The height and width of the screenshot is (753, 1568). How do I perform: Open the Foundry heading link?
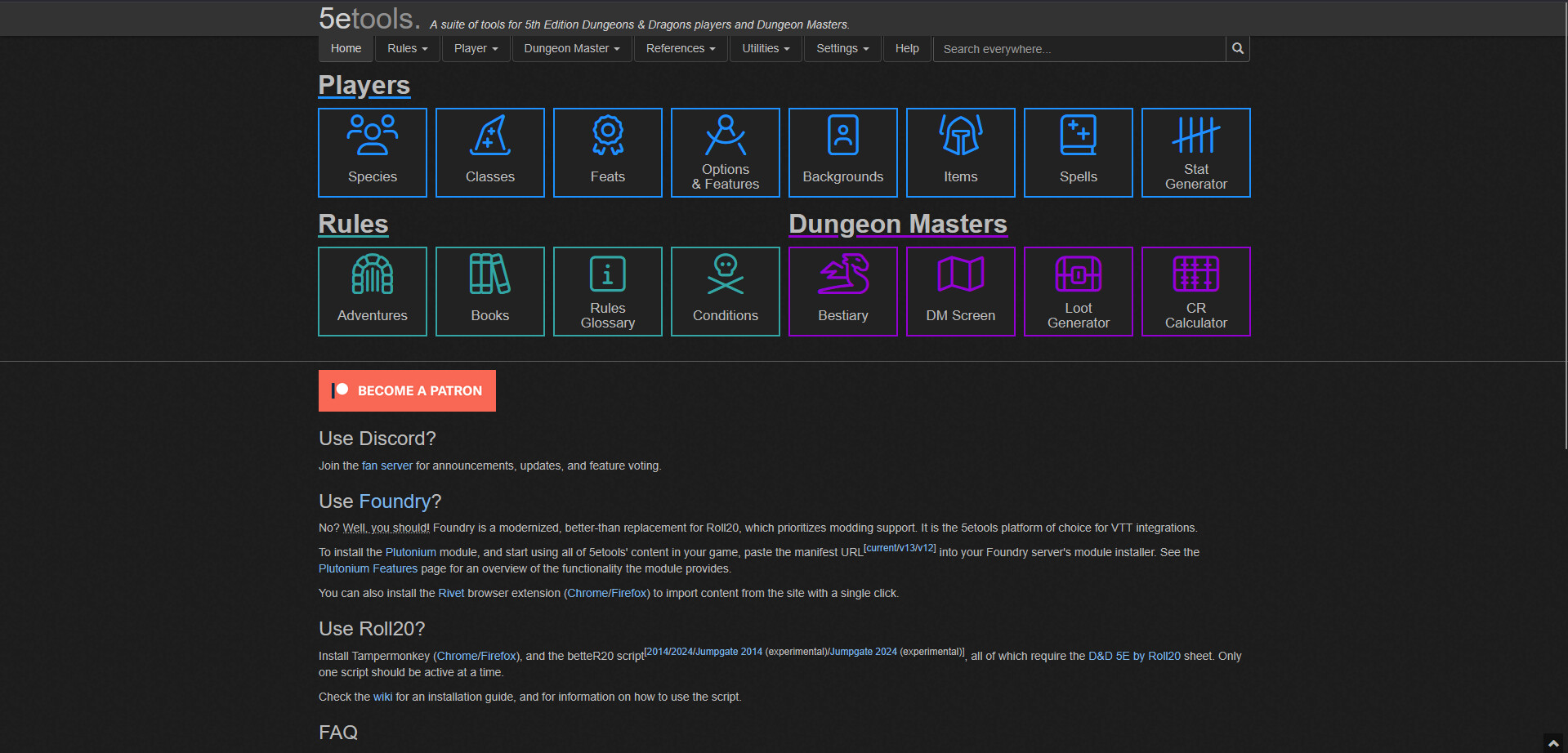[x=395, y=501]
